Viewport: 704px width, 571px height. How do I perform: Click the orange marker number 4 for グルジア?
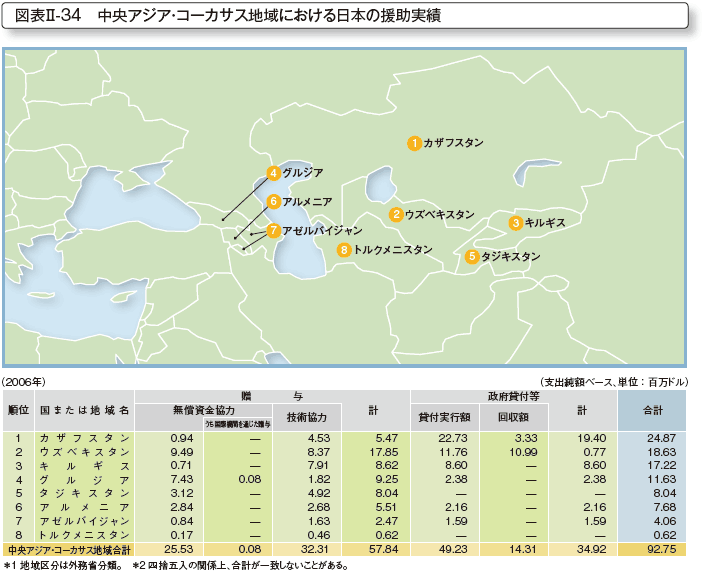(x=273, y=173)
